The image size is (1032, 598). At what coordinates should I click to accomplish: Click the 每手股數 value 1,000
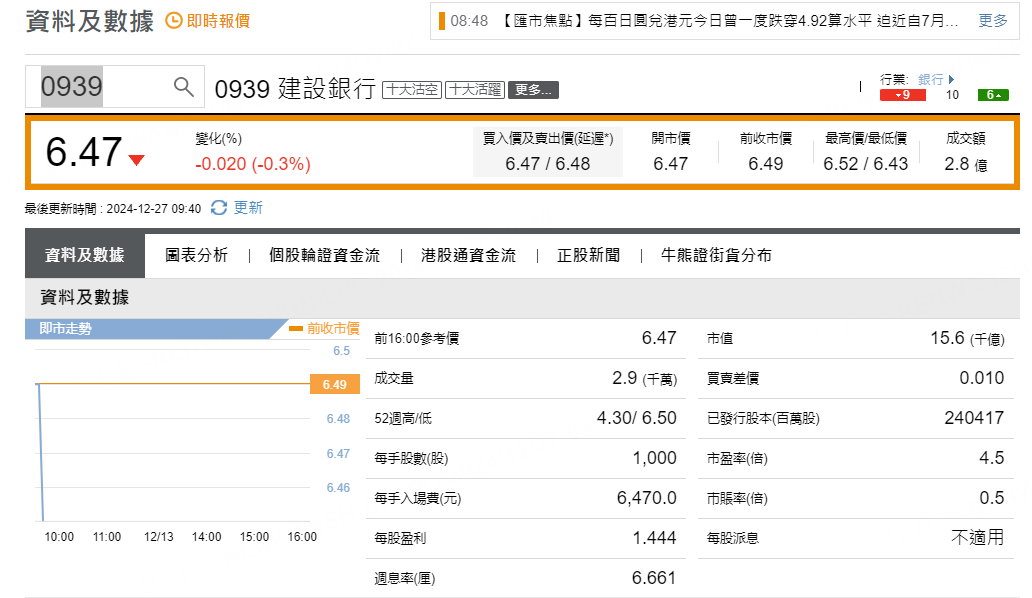(x=654, y=458)
